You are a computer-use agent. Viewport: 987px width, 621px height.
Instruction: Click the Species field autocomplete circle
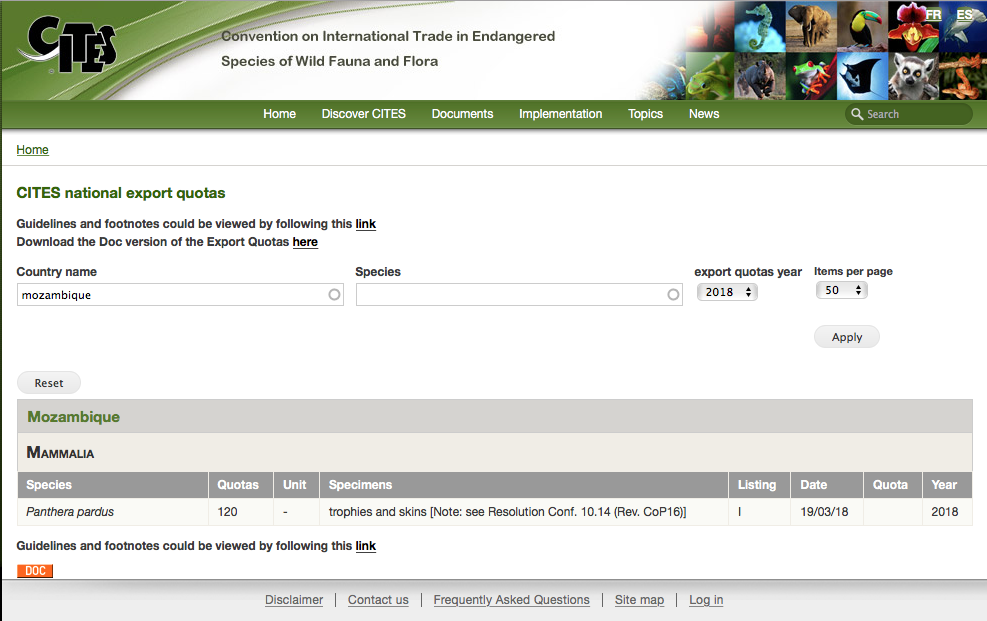click(673, 295)
